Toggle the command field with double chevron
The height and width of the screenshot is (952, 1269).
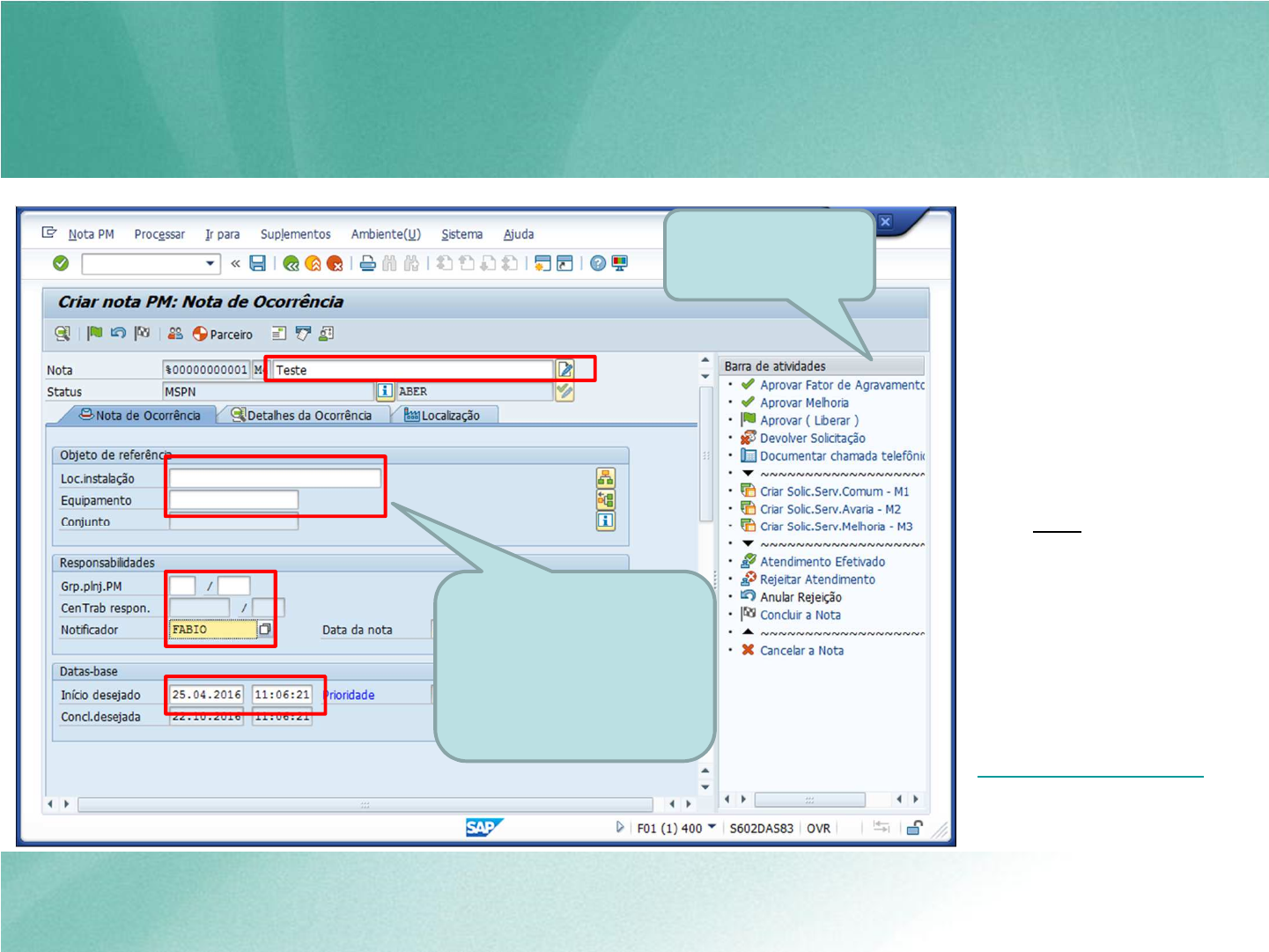235,263
